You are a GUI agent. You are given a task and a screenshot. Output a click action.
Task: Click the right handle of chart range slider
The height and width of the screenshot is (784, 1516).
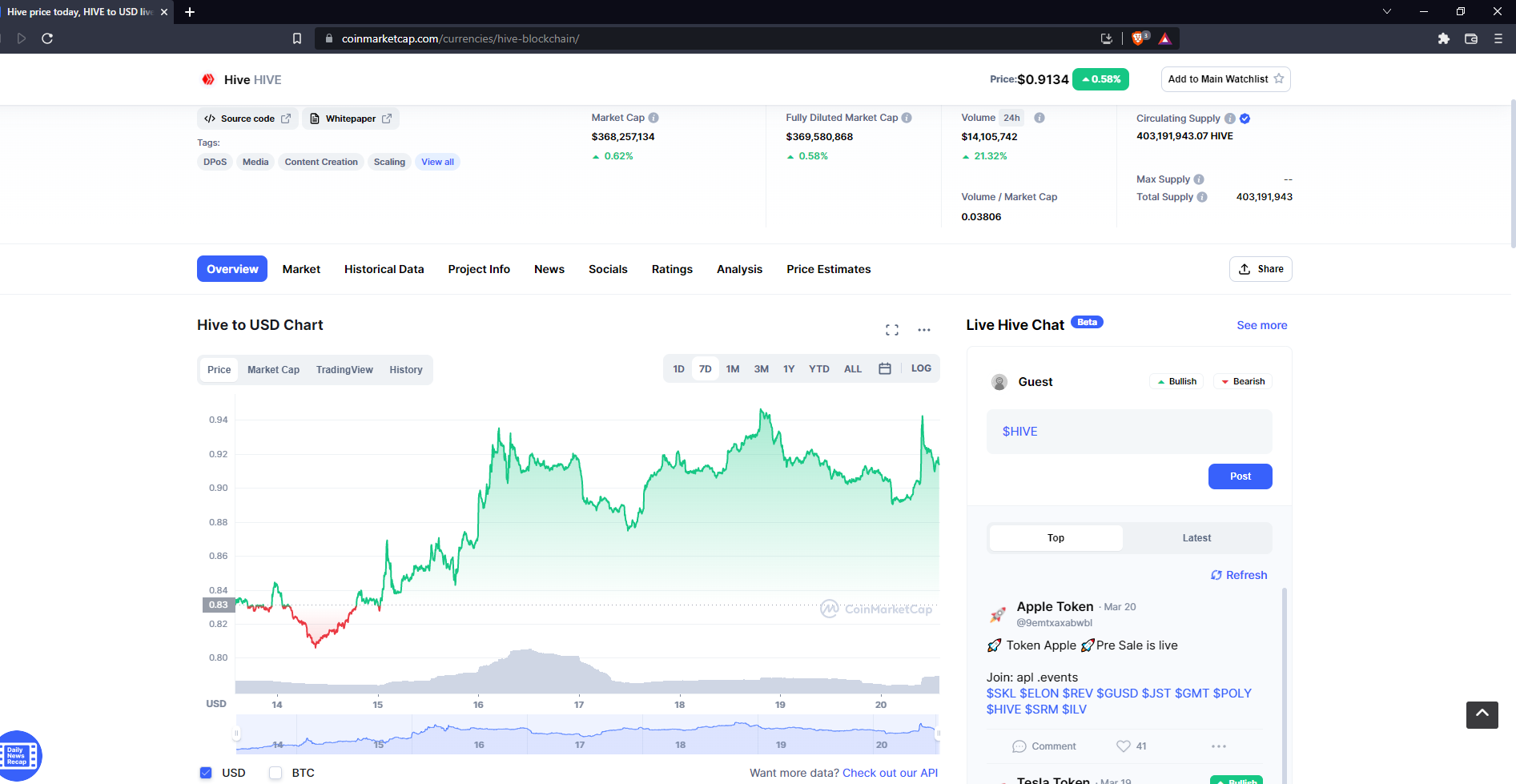tap(938, 734)
